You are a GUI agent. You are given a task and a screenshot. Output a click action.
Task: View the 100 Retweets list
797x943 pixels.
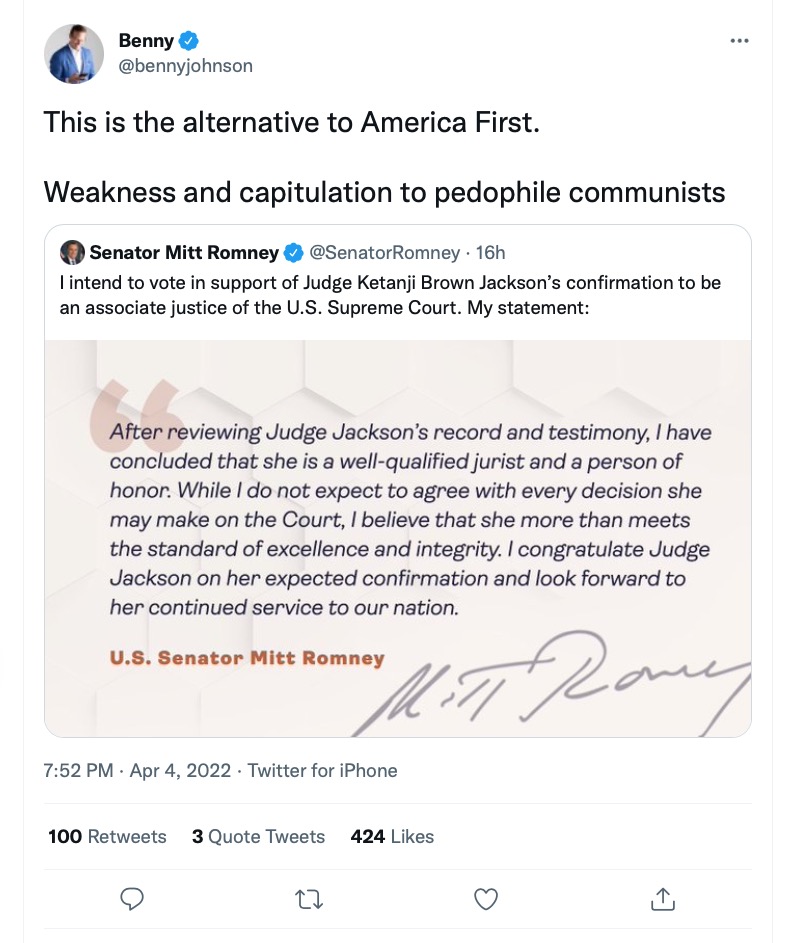click(x=107, y=836)
